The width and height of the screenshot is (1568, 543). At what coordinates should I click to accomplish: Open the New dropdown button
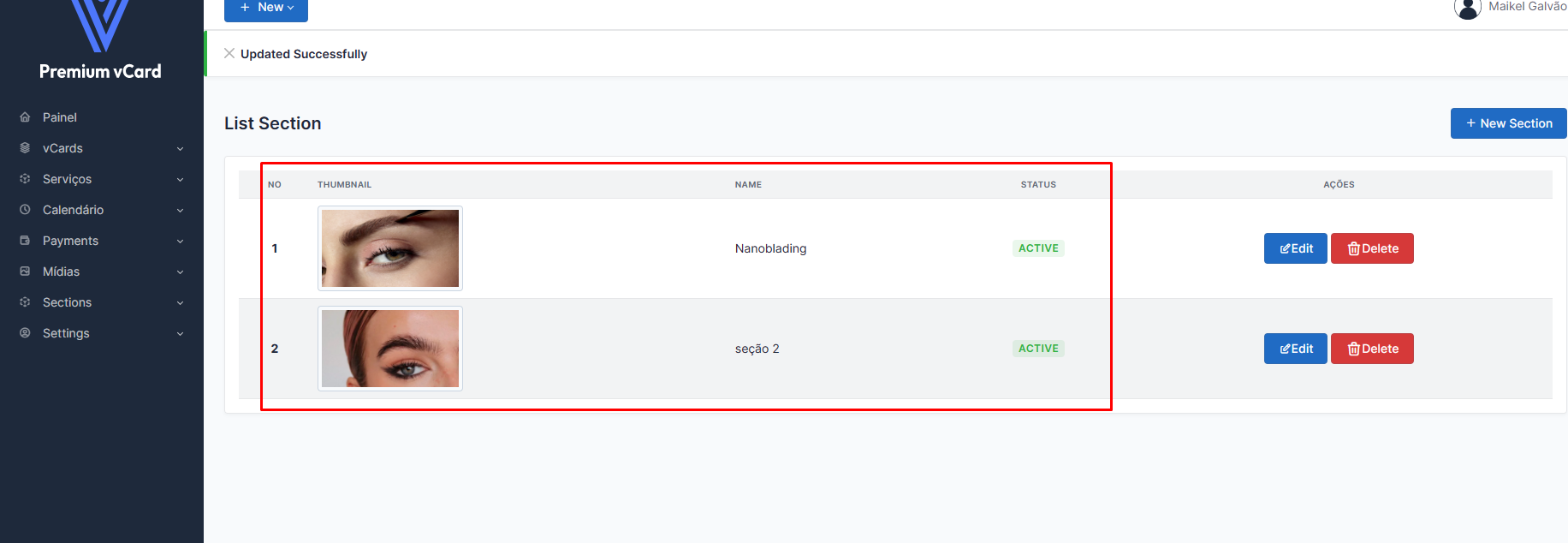[x=266, y=8]
